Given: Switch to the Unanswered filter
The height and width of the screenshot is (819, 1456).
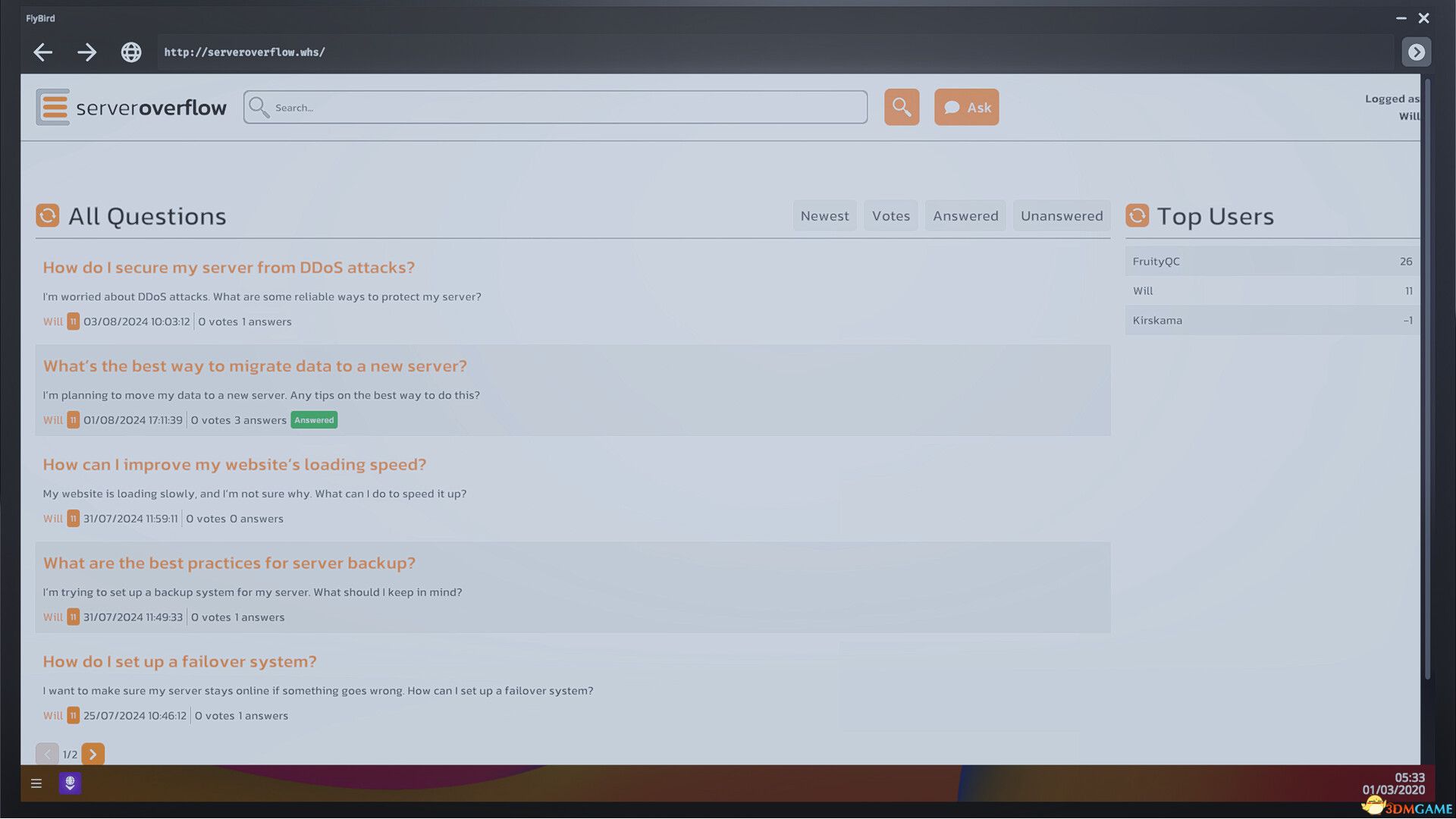Looking at the screenshot, I should coord(1061,215).
